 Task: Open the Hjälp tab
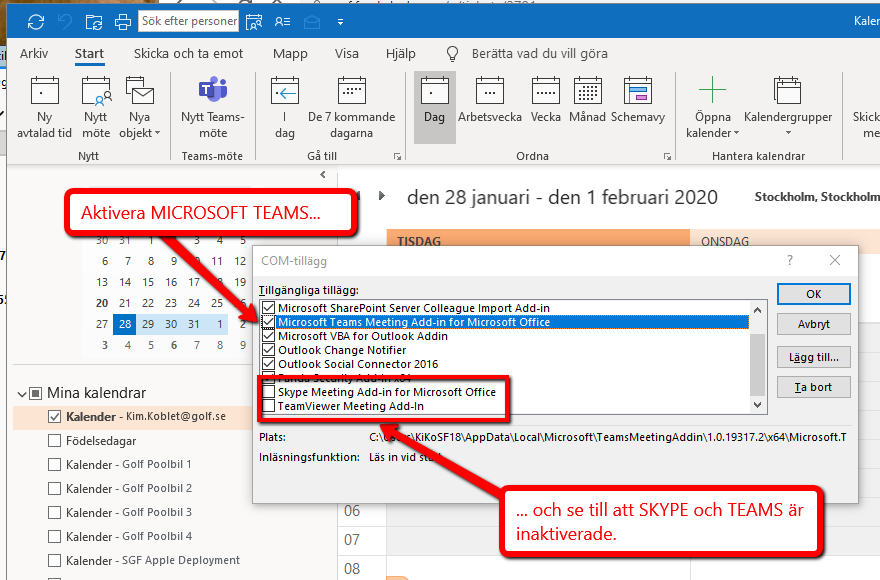click(401, 53)
